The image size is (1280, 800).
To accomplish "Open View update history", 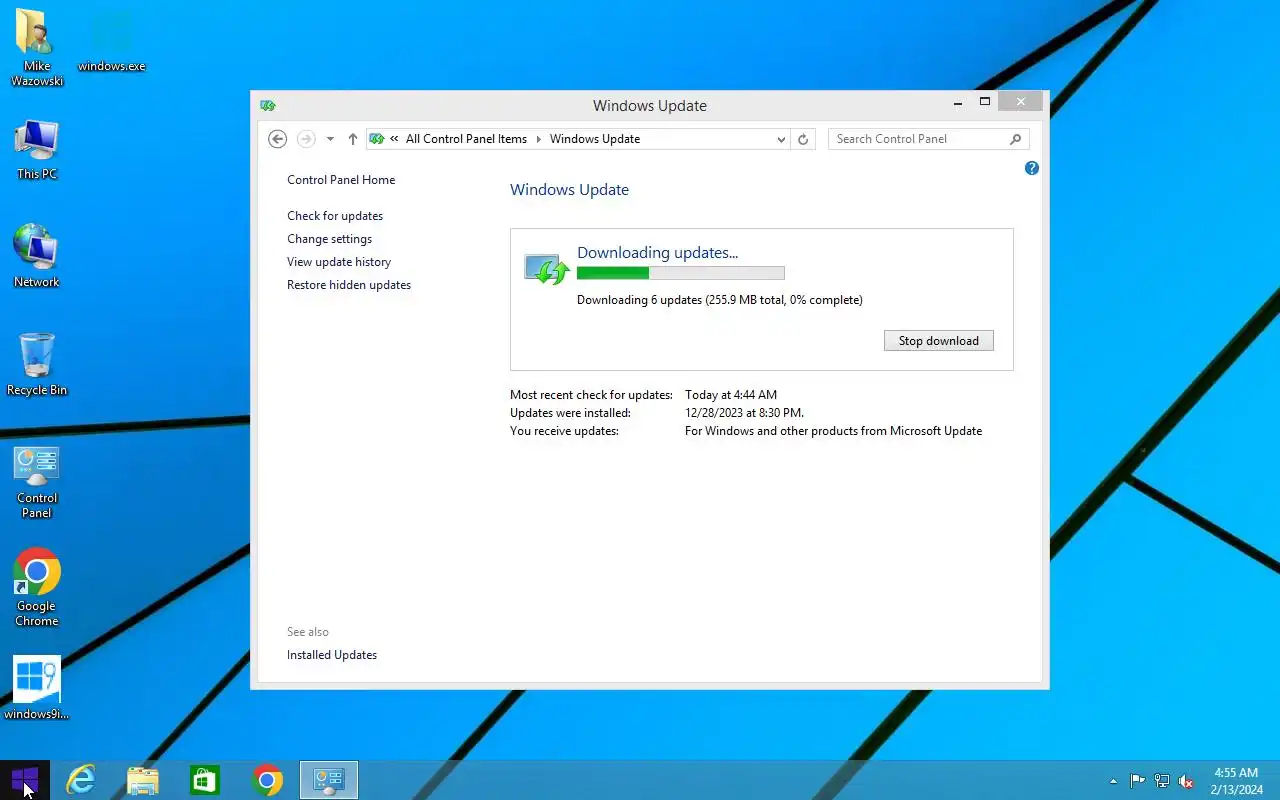I will pos(339,262).
